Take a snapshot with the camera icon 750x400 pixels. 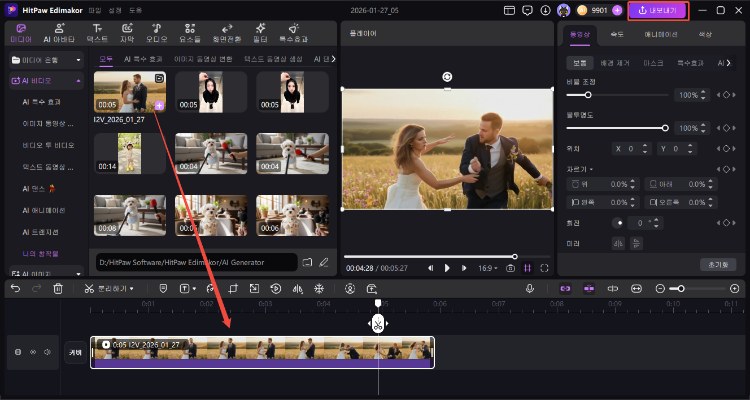[510, 268]
